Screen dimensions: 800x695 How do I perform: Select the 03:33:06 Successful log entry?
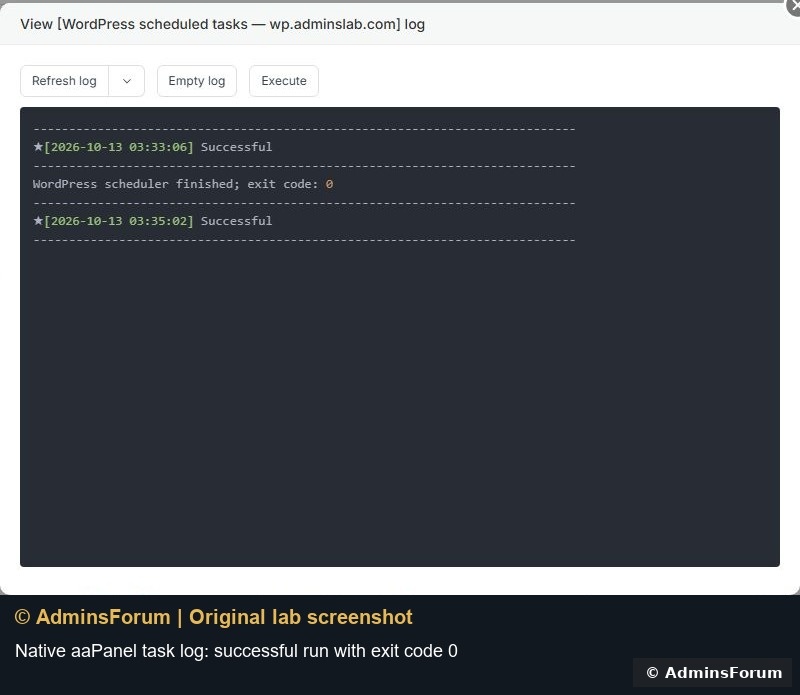[x=153, y=147]
